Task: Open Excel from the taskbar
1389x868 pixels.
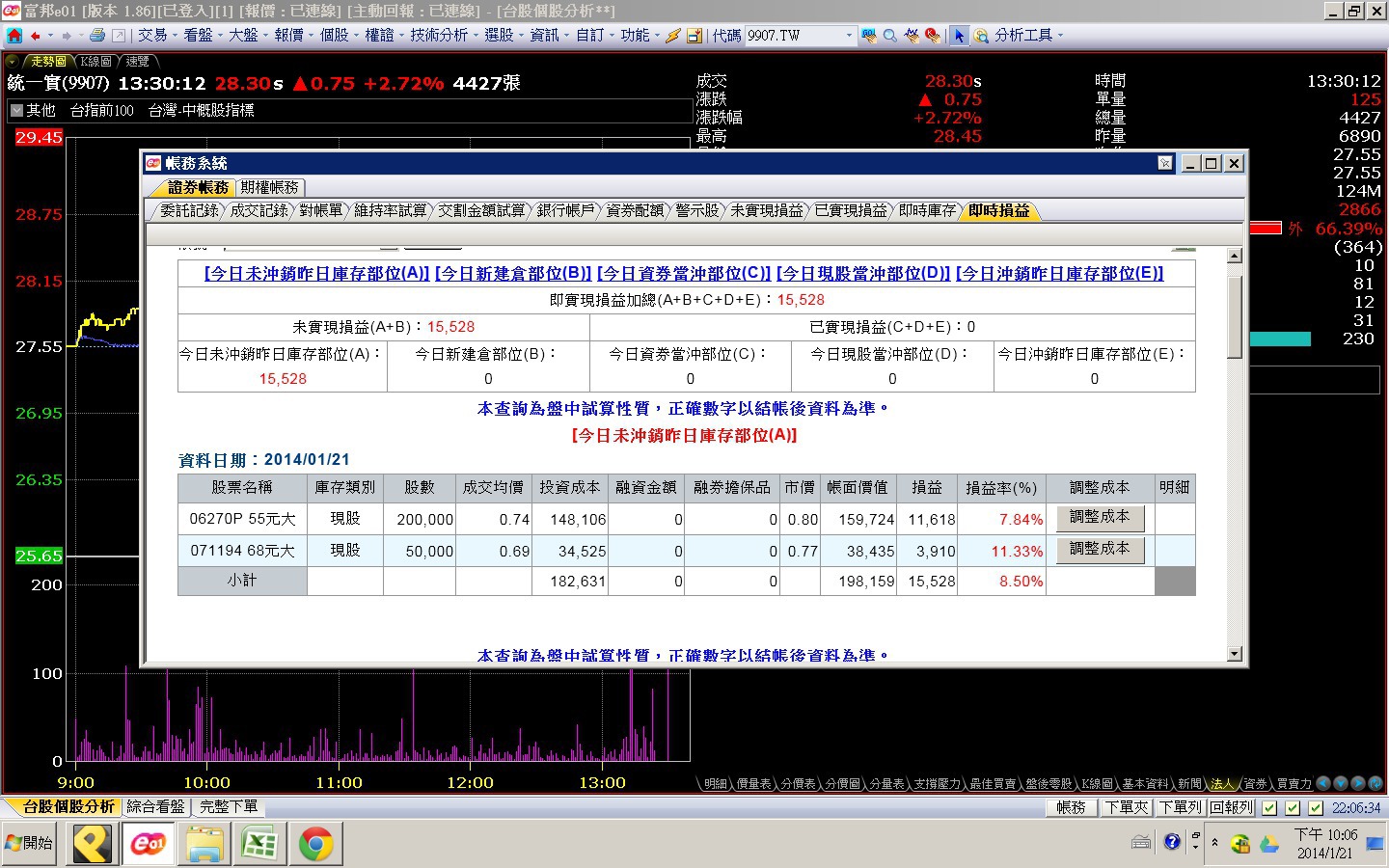Action: [x=259, y=844]
